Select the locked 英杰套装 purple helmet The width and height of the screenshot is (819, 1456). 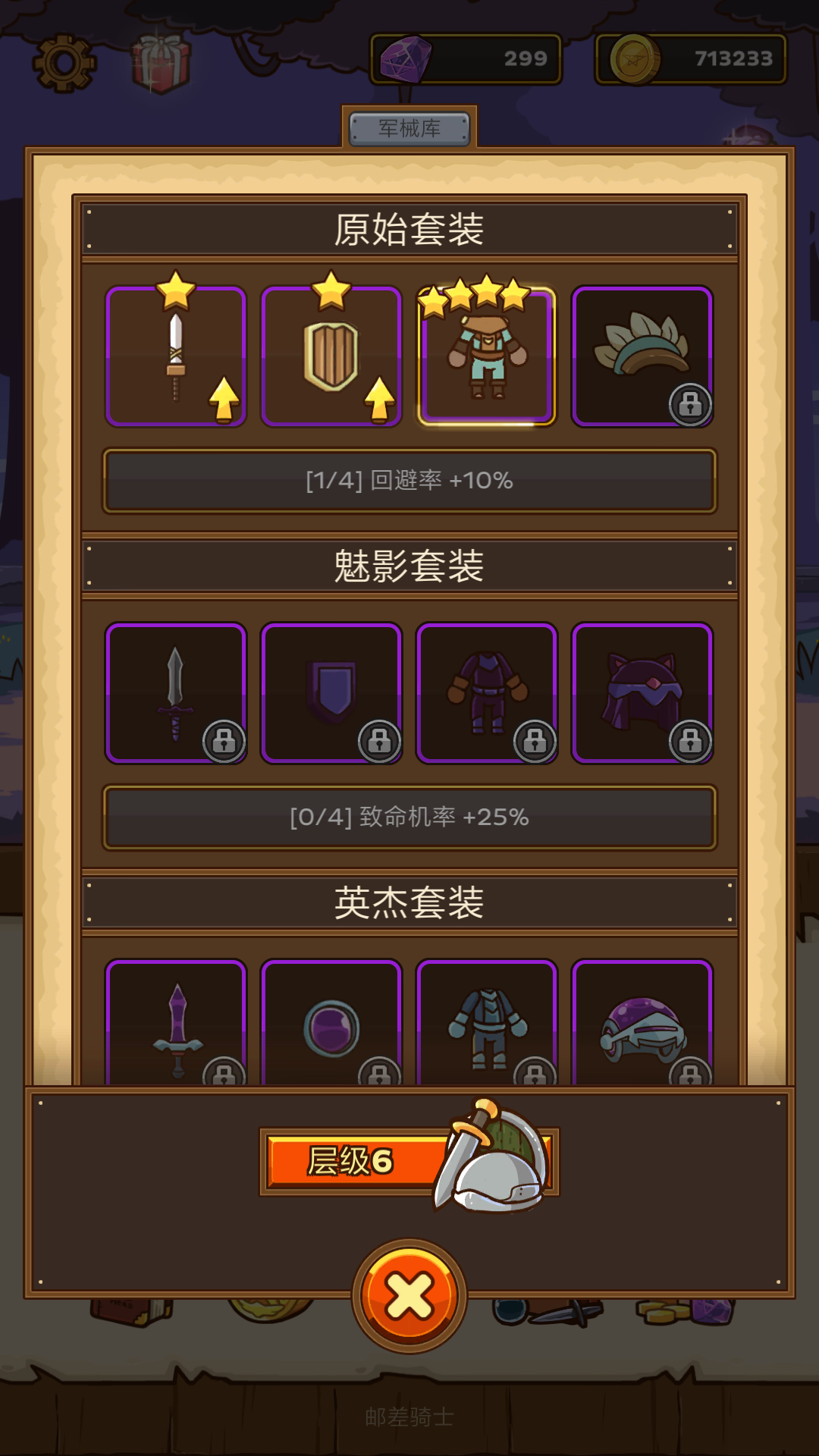point(642,1022)
